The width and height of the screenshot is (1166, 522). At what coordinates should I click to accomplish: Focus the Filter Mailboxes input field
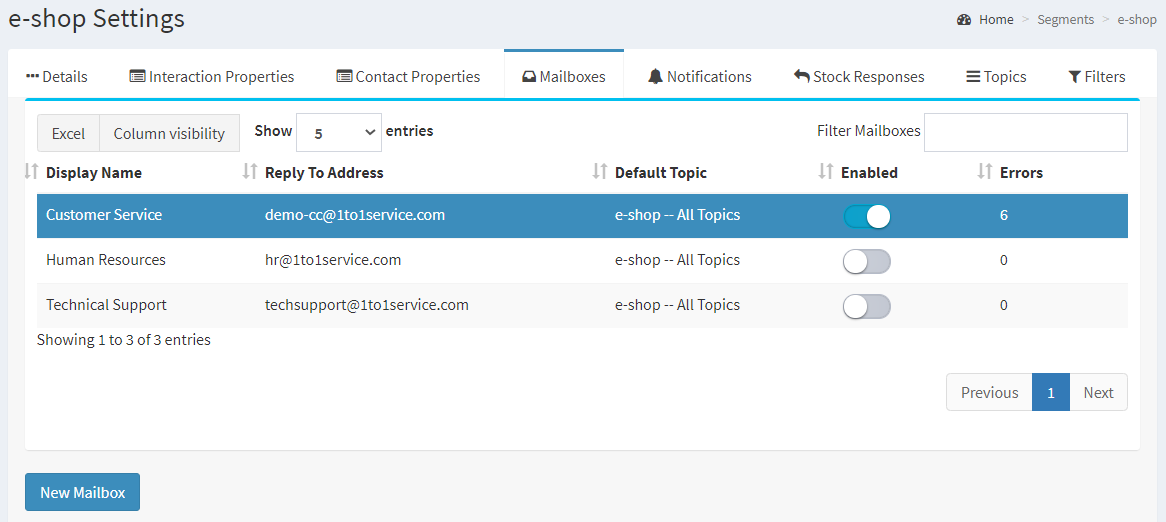[x=1025, y=132]
